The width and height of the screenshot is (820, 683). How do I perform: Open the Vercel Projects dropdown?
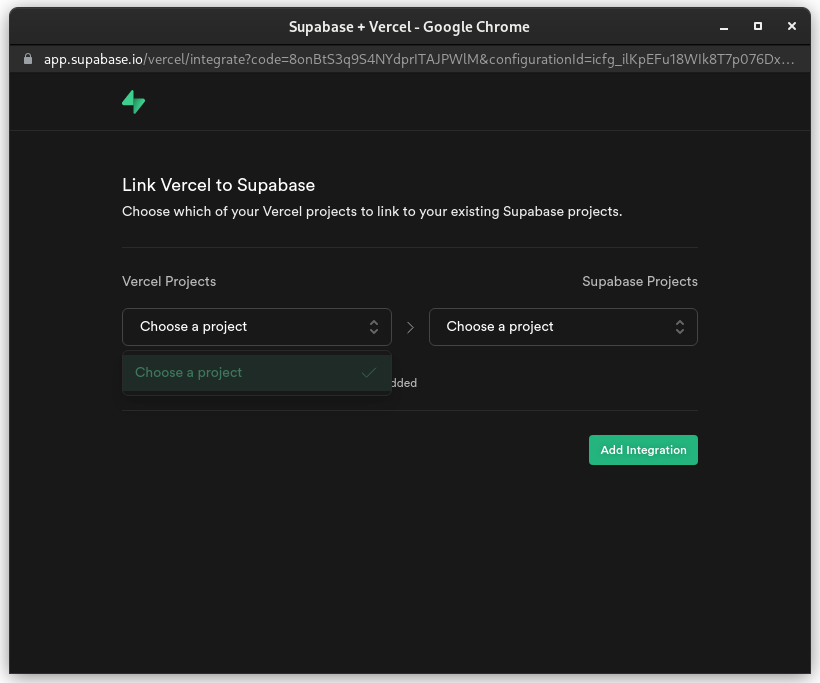click(257, 327)
